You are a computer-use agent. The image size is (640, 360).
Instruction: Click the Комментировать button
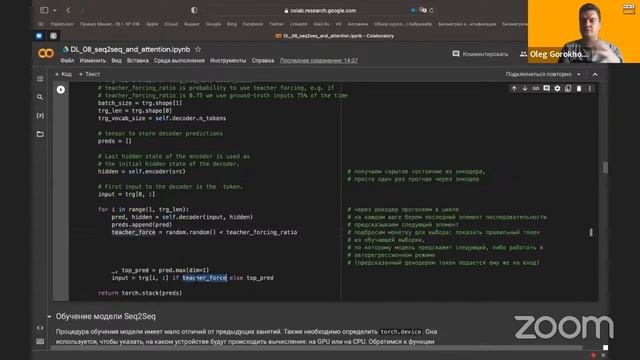coord(480,54)
